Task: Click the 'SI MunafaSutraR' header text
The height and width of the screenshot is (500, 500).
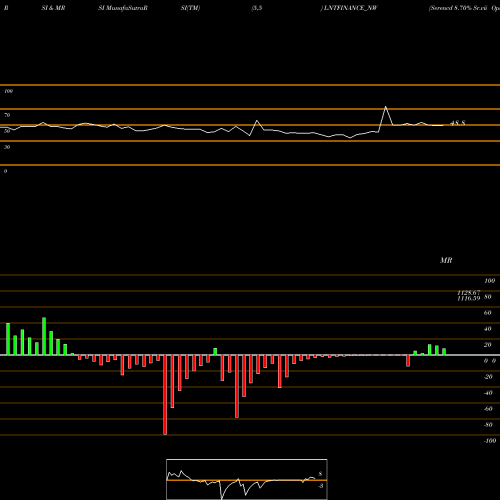Action: (123, 8)
